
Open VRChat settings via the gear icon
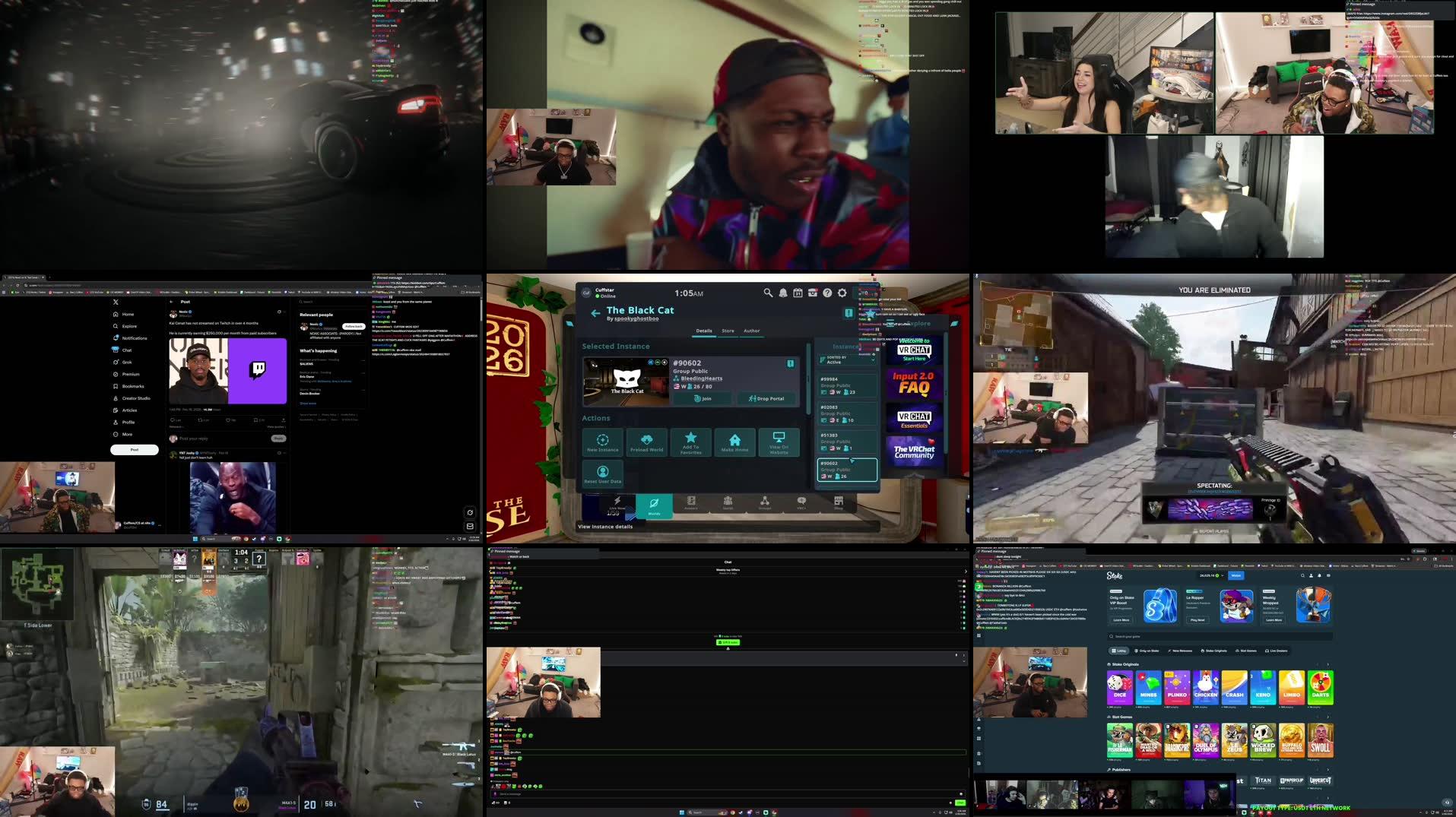(x=842, y=293)
